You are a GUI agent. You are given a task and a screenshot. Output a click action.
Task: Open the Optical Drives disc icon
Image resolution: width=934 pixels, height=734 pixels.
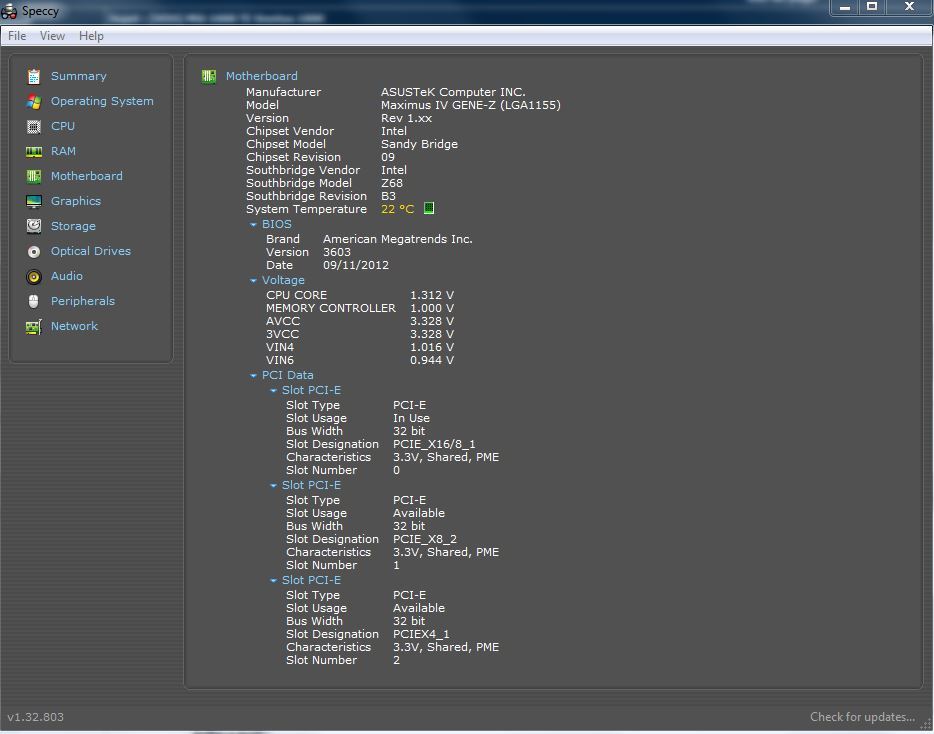(x=34, y=251)
